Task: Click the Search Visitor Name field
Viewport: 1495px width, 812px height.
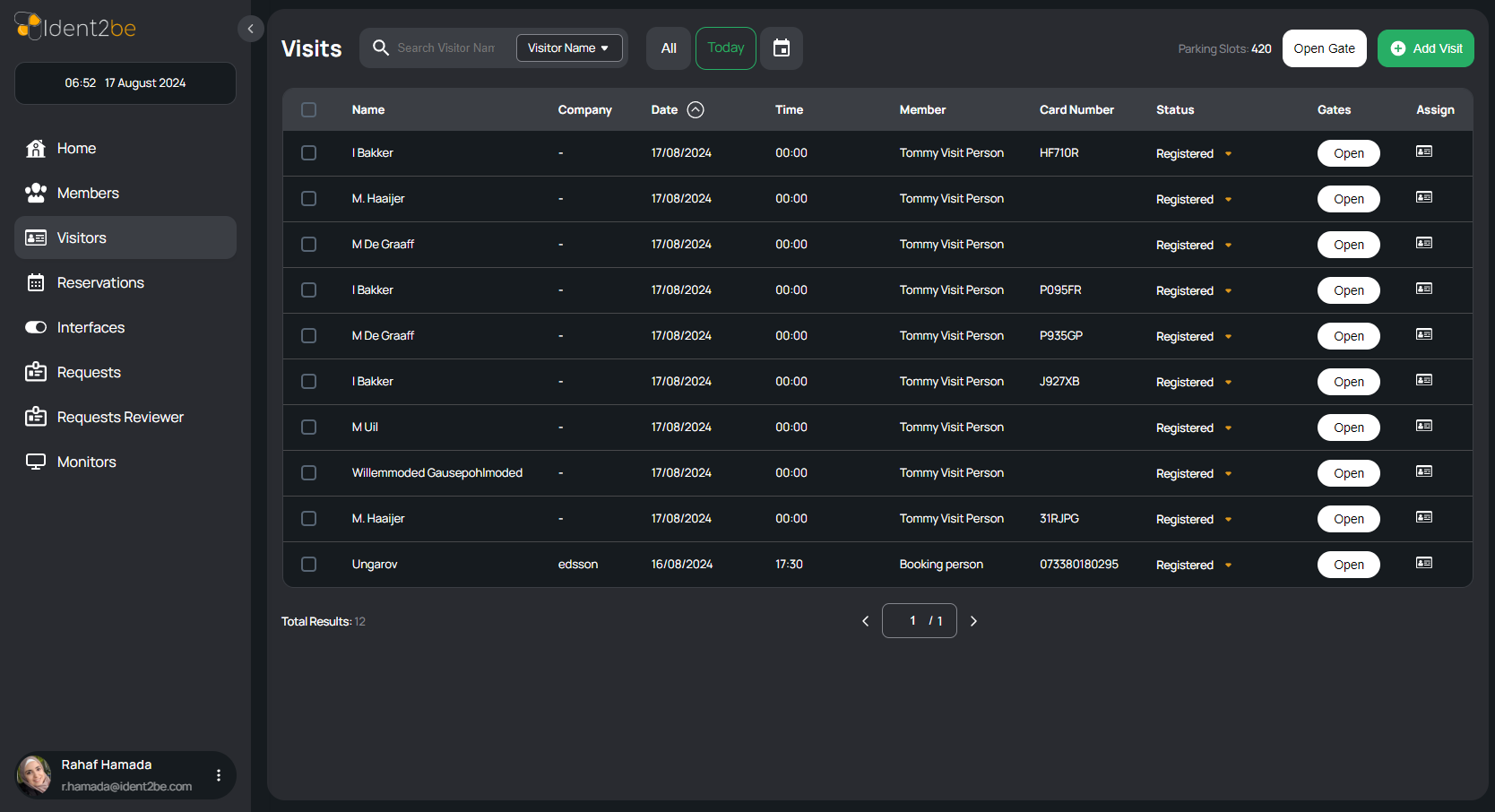Action: [x=445, y=48]
